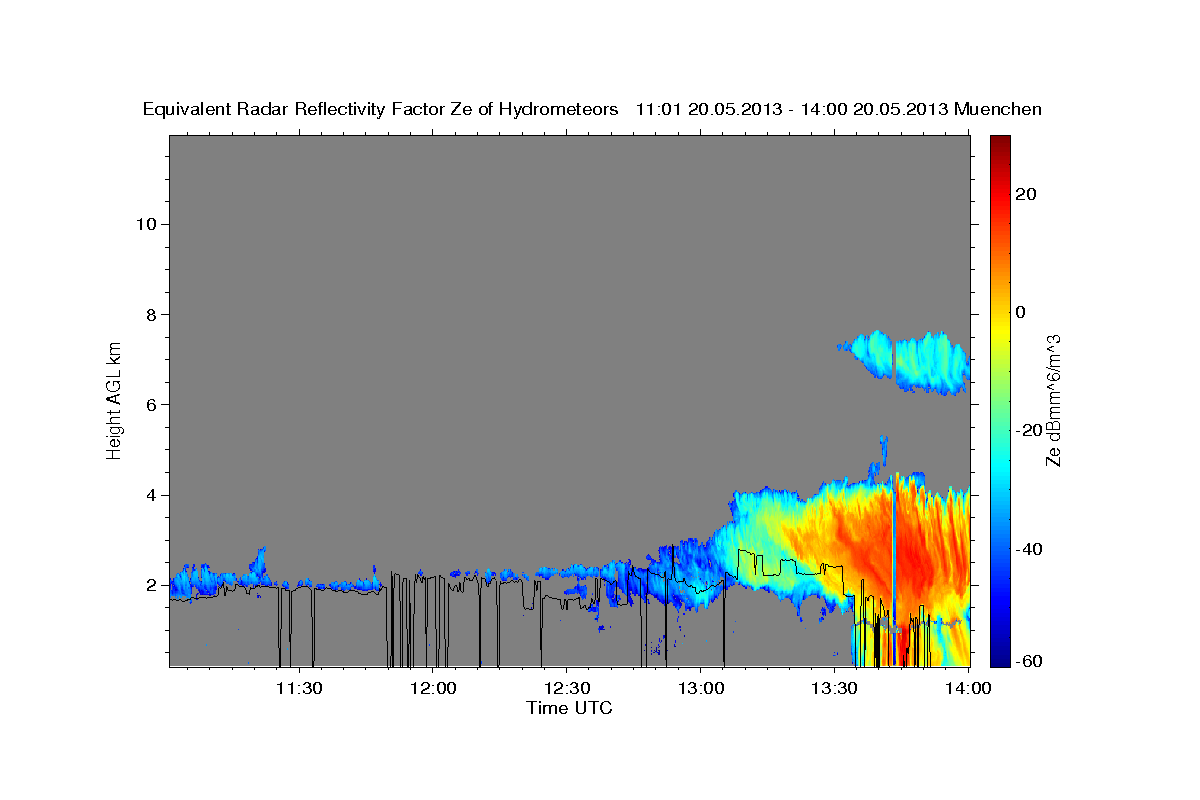The height and width of the screenshot is (800, 1200).
Task: Click the "13:00" time tick label
Action: [x=701, y=688]
